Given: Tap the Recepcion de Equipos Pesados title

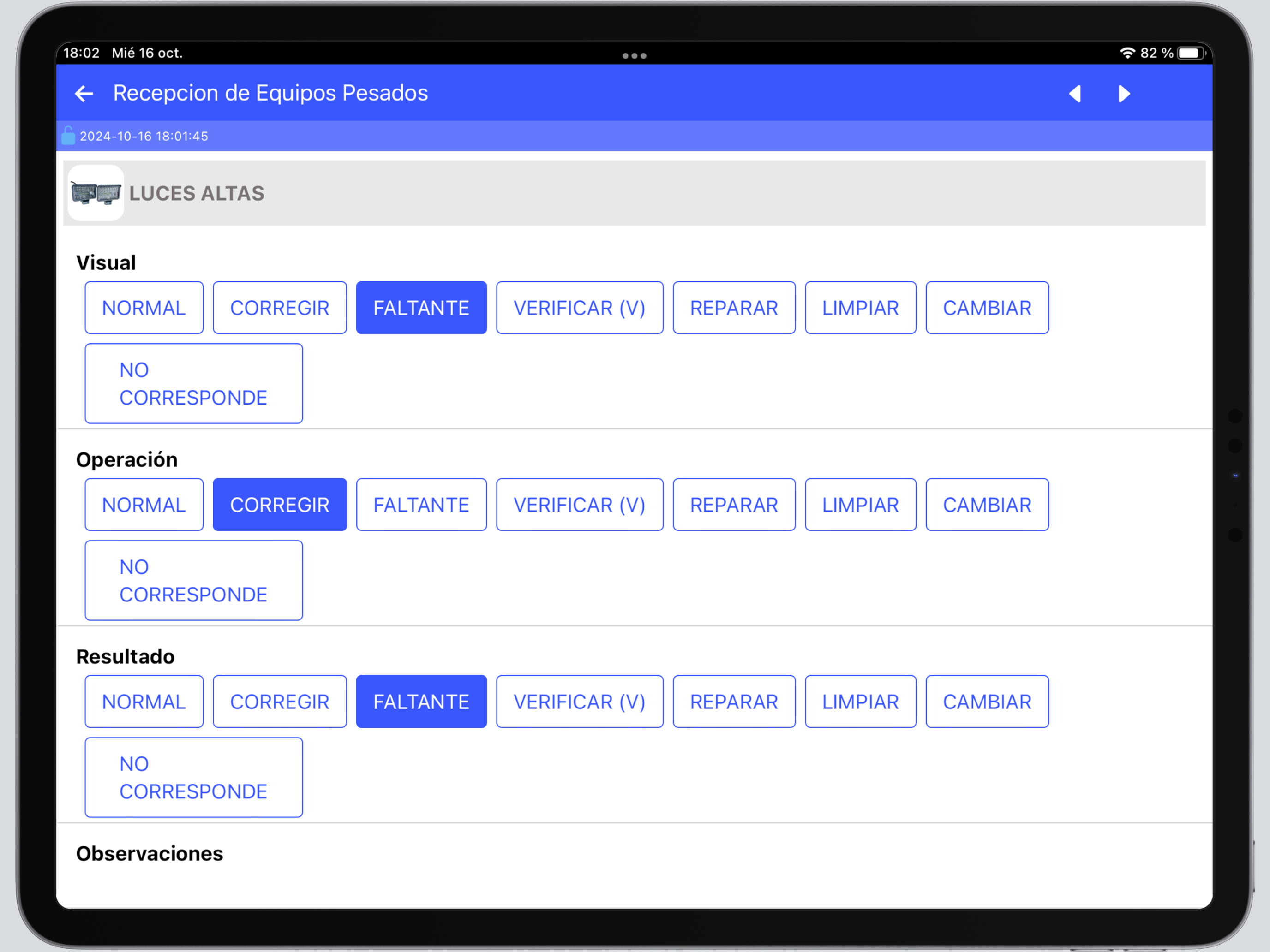Looking at the screenshot, I should pos(270,93).
